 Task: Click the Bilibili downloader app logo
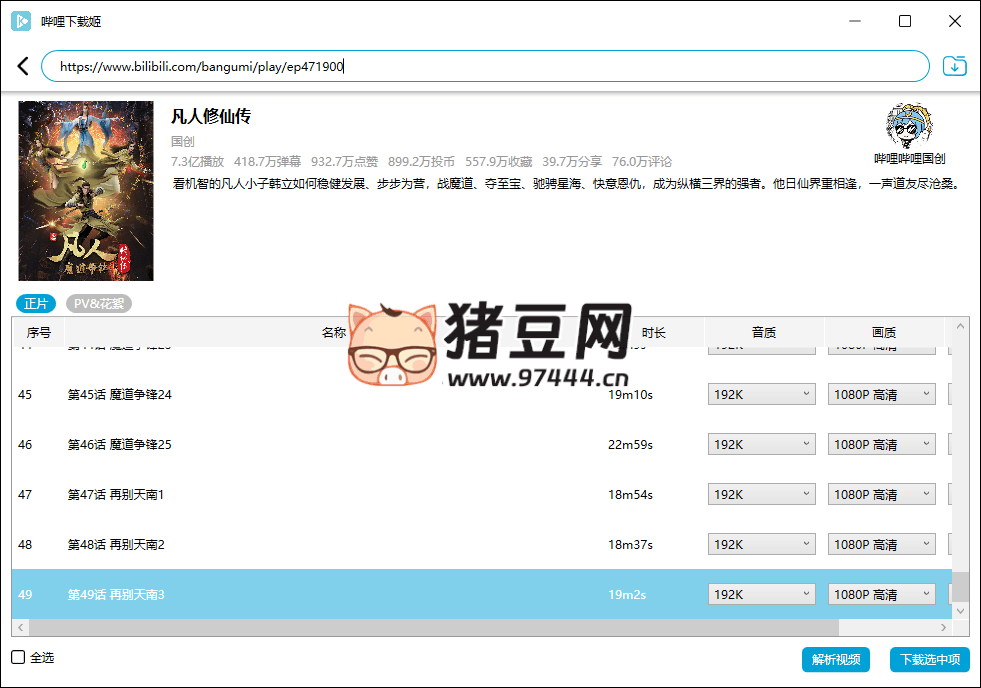coord(21,21)
